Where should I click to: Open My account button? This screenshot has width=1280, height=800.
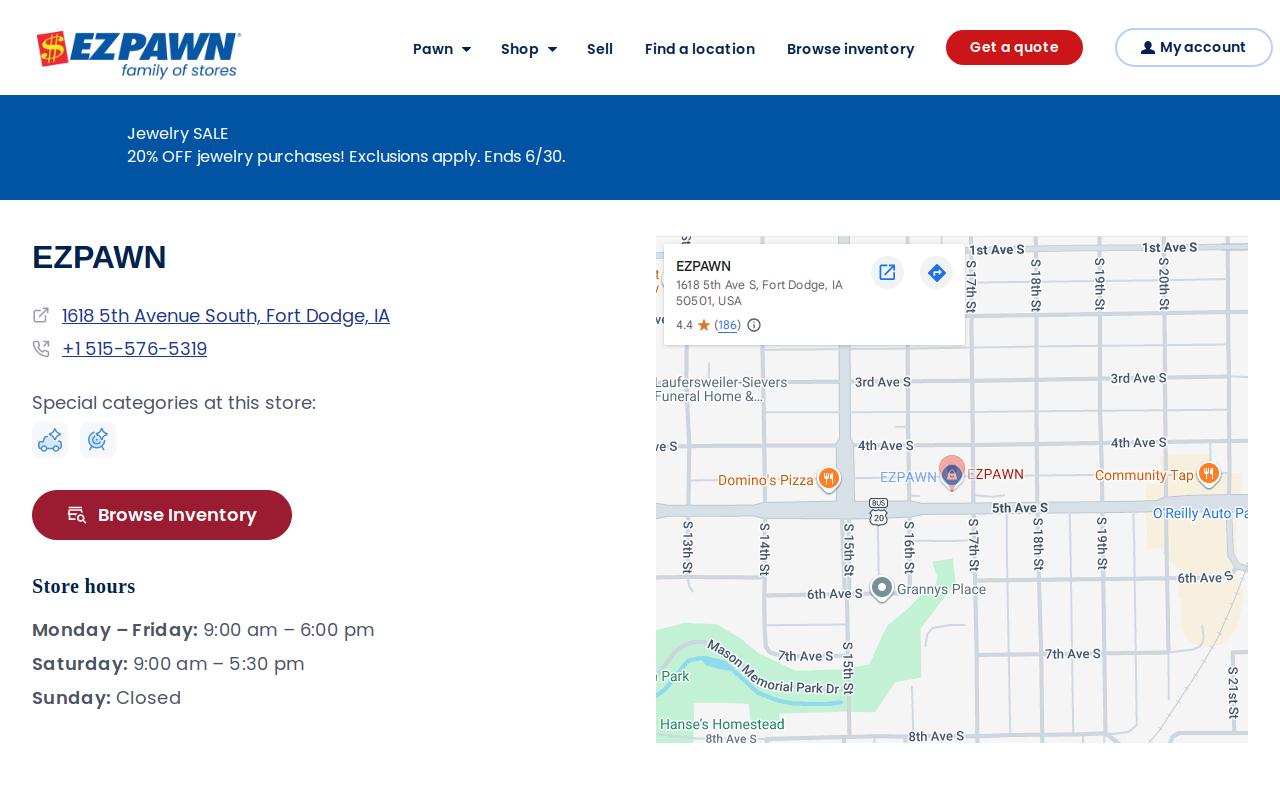coord(1193,47)
